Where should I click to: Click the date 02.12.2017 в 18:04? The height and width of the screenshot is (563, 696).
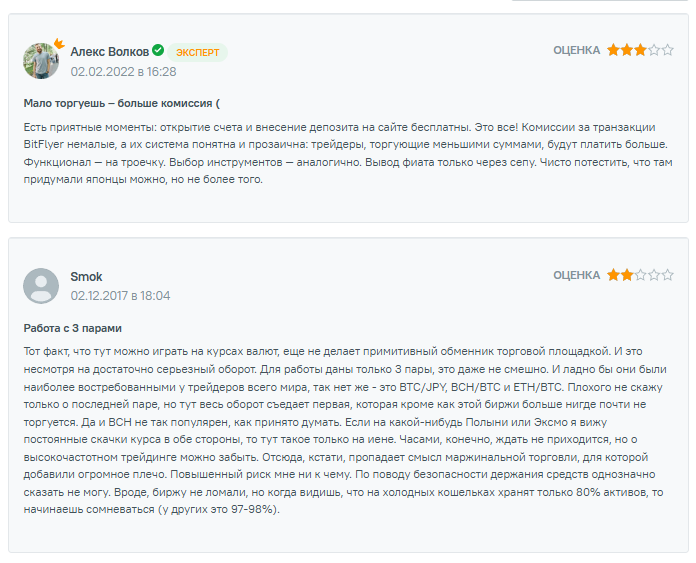[x=120, y=296]
